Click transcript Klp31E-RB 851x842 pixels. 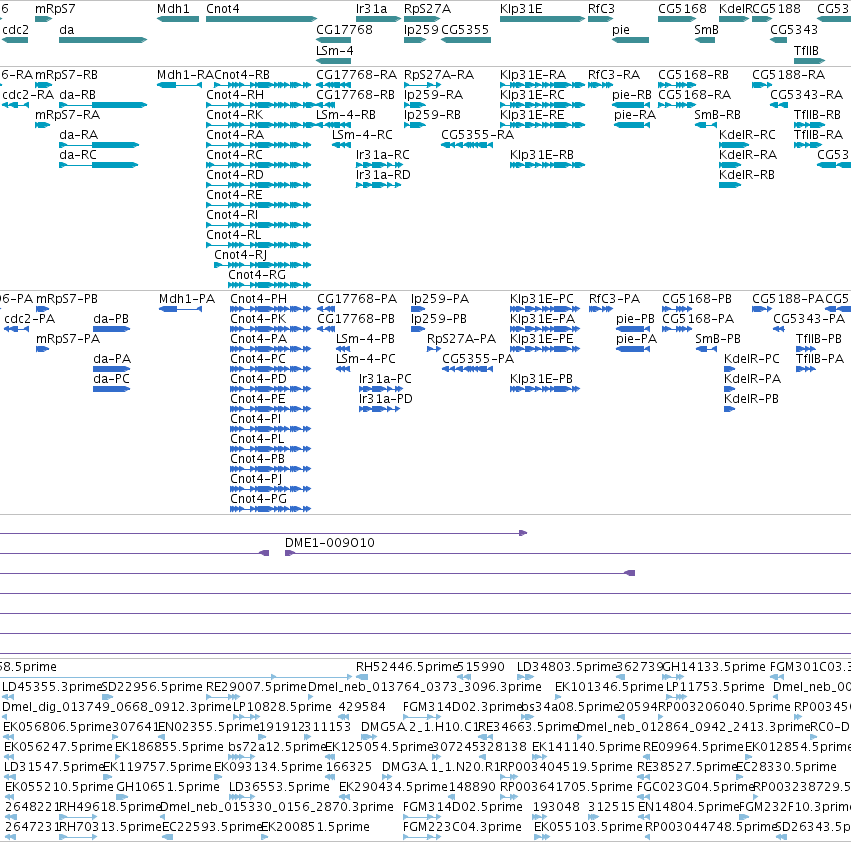542,155
